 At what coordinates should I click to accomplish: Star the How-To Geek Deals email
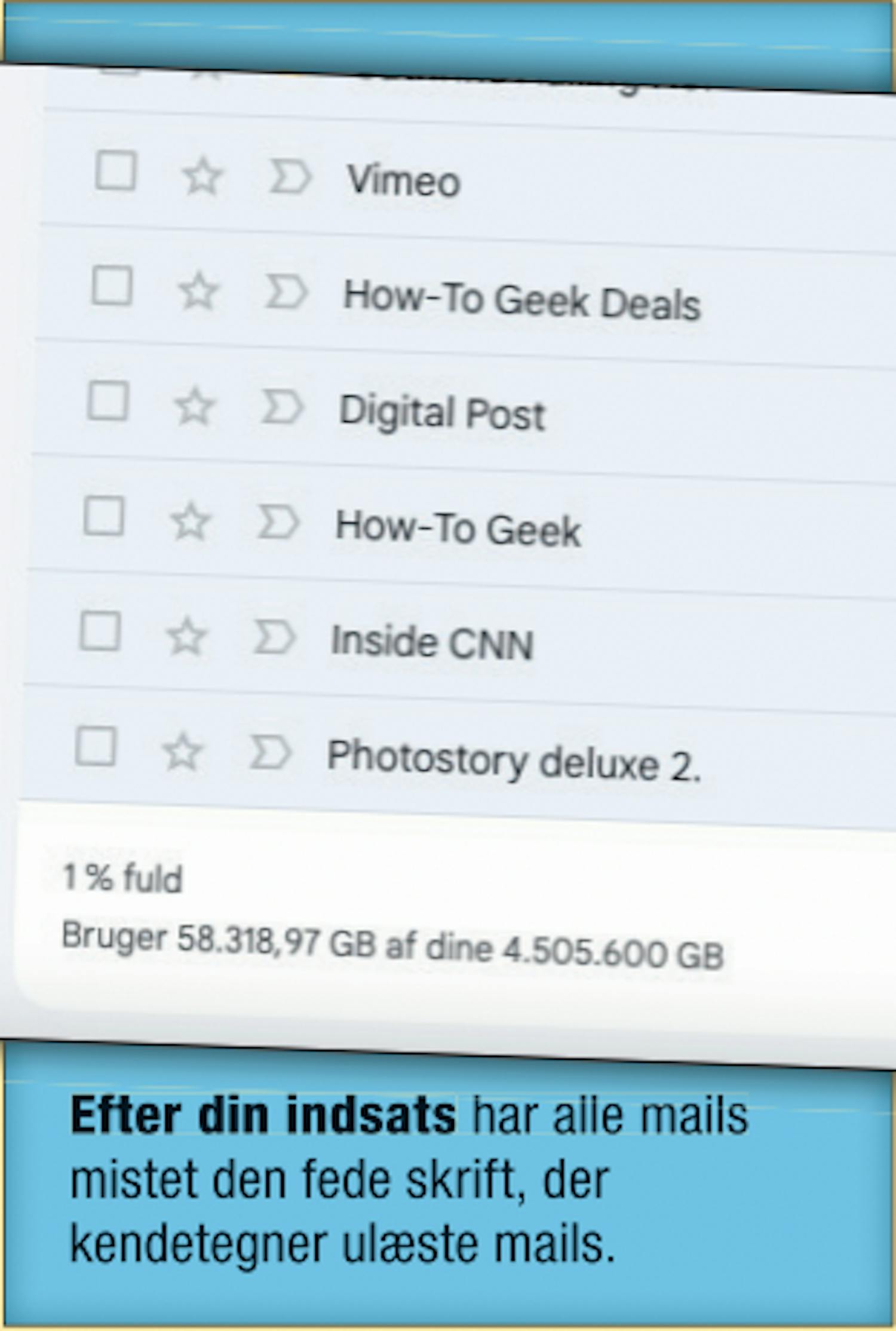(198, 291)
